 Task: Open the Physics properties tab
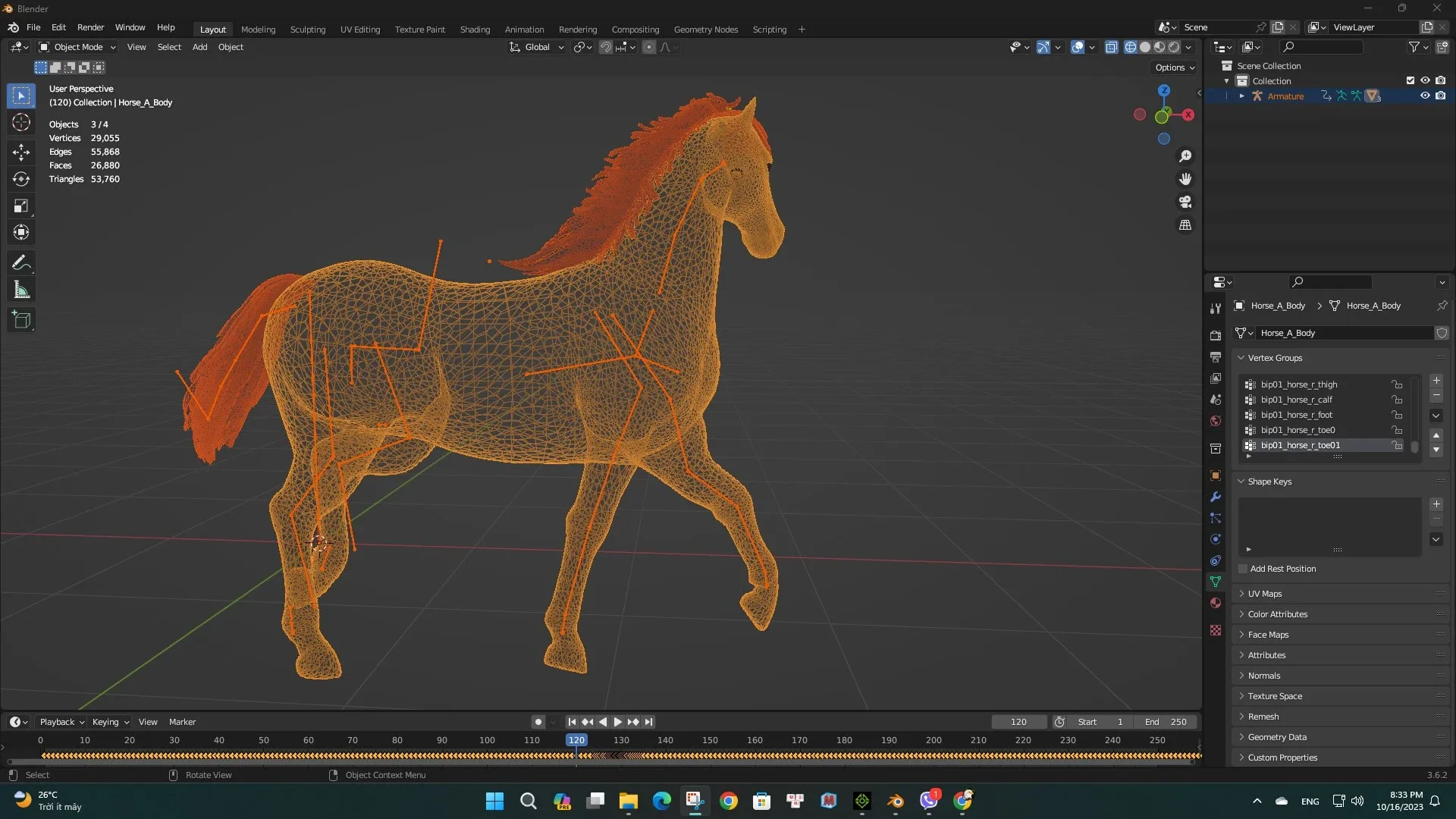pyautogui.click(x=1216, y=539)
